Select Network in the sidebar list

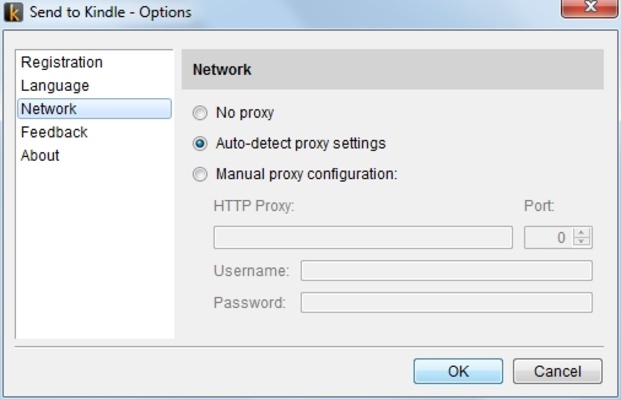[x=49, y=109]
